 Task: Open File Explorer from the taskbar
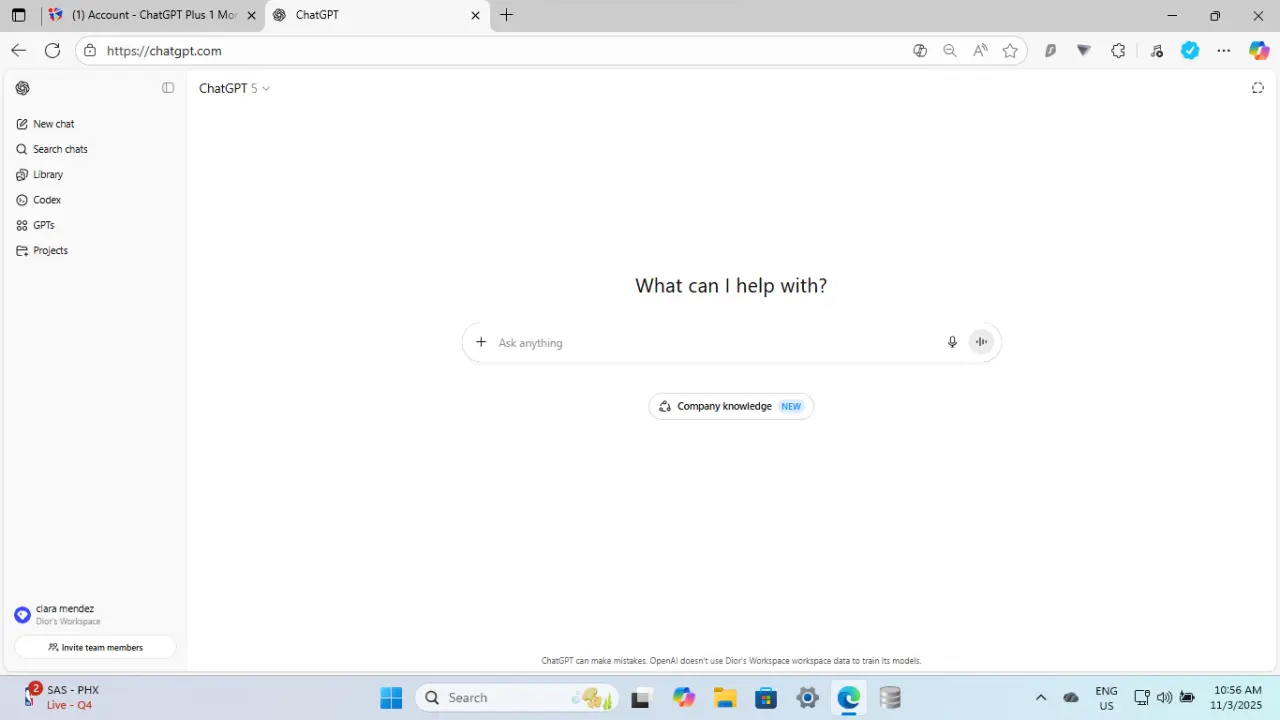click(725, 697)
